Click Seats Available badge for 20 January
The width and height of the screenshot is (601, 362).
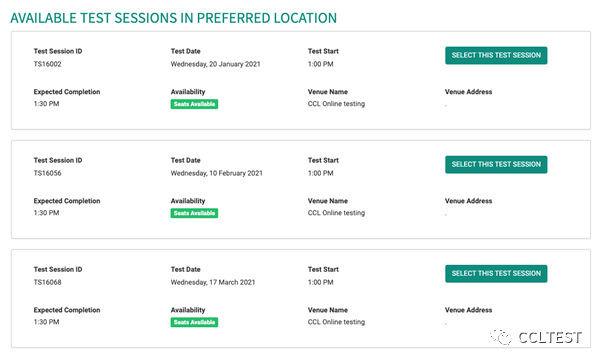pyautogui.click(x=194, y=104)
